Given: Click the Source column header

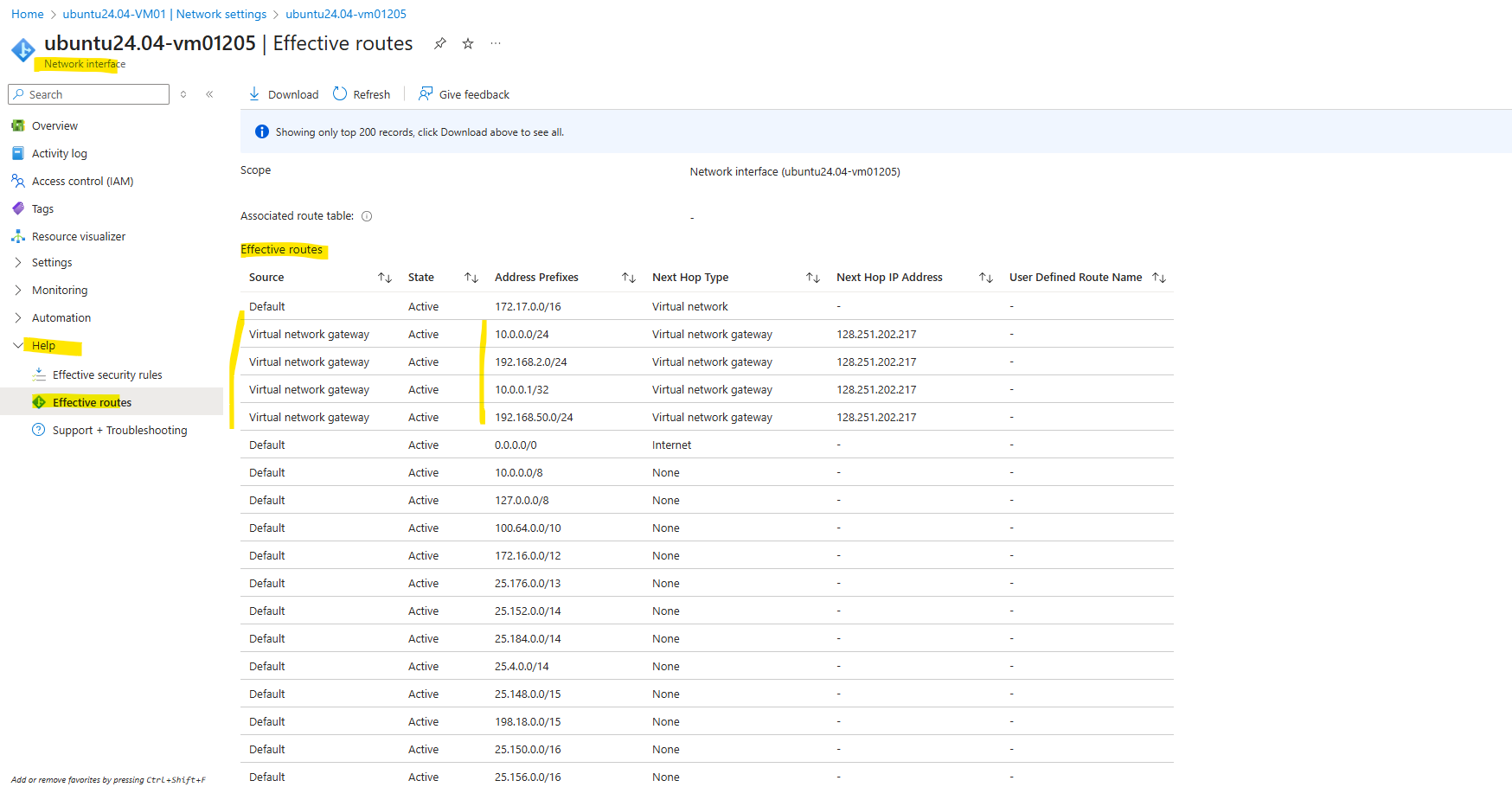Looking at the screenshot, I should tap(266, 278).
